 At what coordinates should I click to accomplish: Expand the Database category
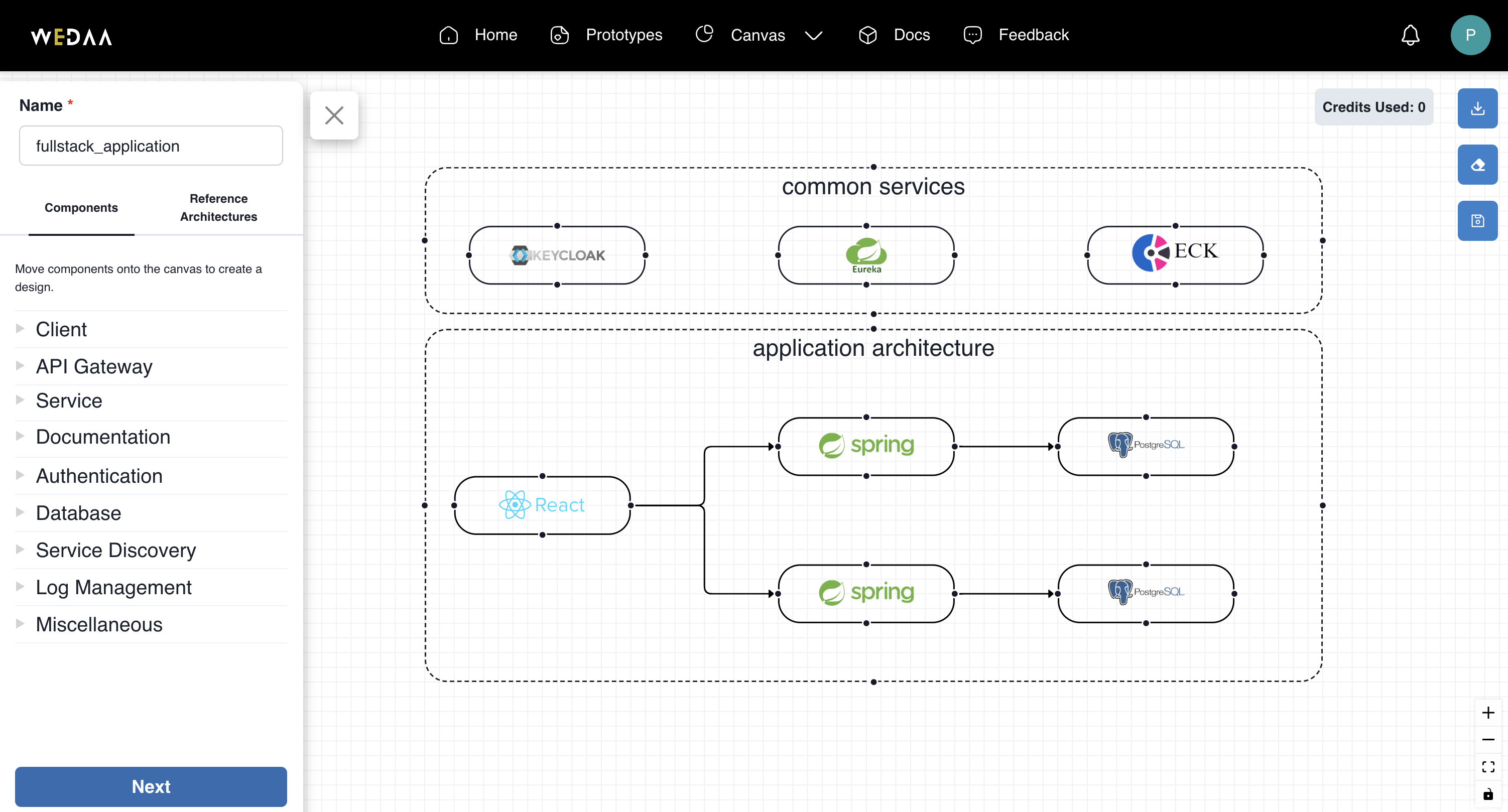(x=151, y=513)
